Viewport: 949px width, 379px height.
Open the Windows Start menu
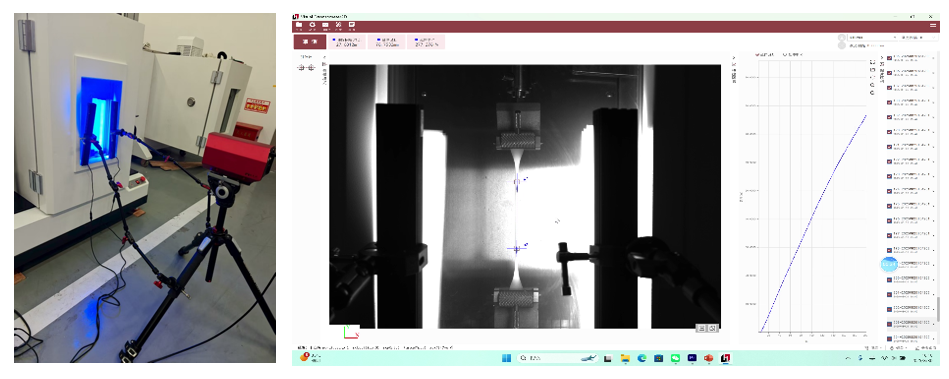point(506,358)
